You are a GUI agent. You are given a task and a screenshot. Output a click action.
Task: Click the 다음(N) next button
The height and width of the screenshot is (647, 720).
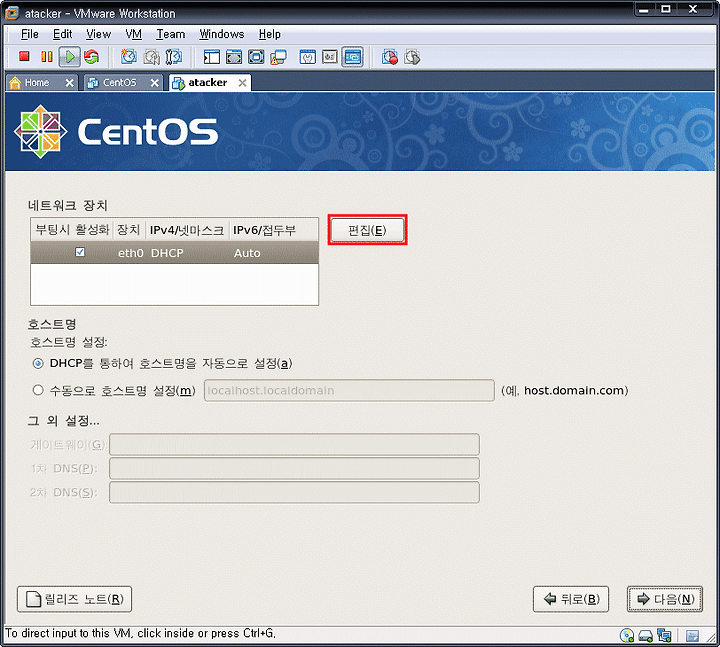point(665,599)
